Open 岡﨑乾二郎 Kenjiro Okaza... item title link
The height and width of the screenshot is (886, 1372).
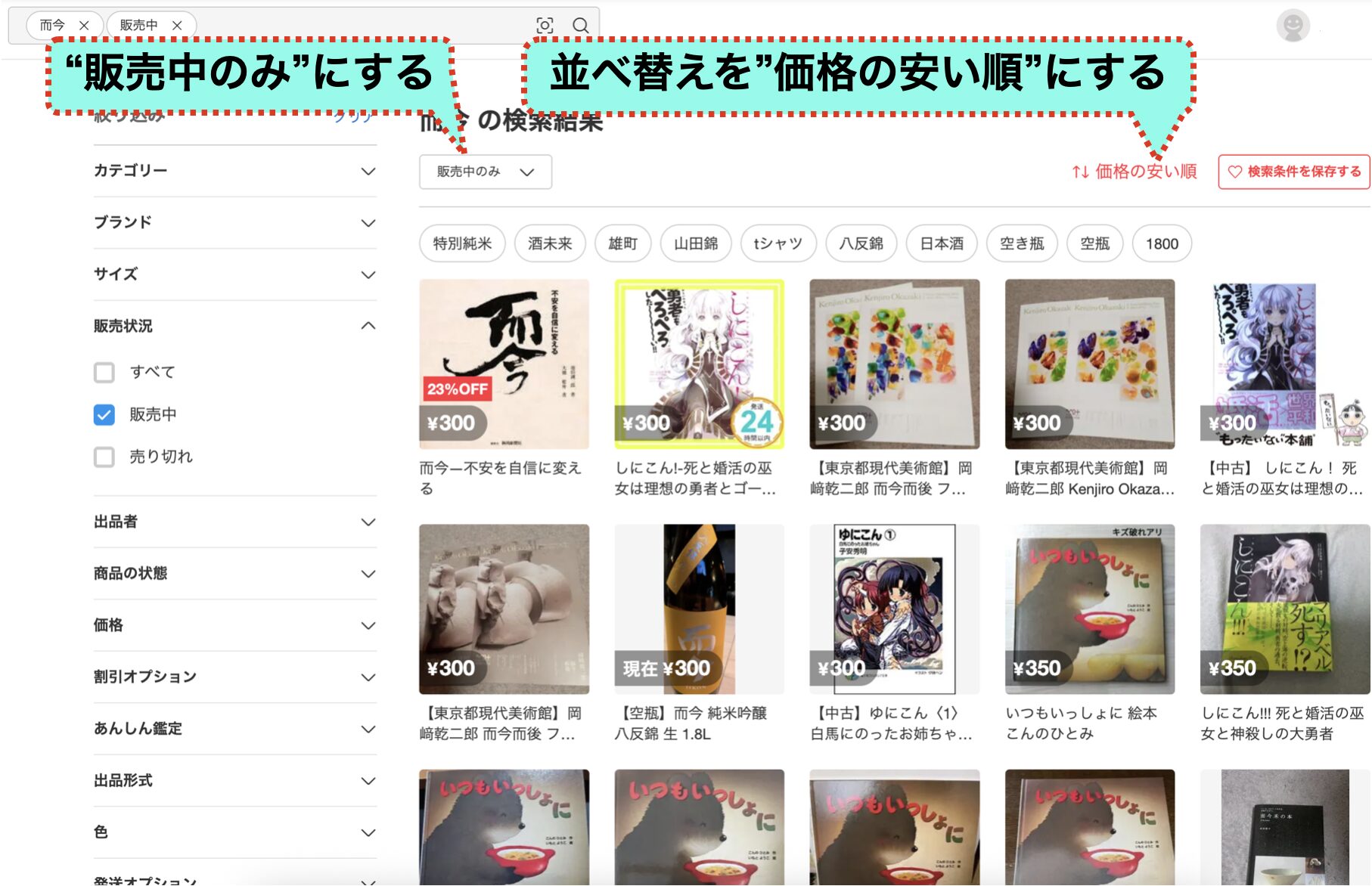tap(1090, 479)
